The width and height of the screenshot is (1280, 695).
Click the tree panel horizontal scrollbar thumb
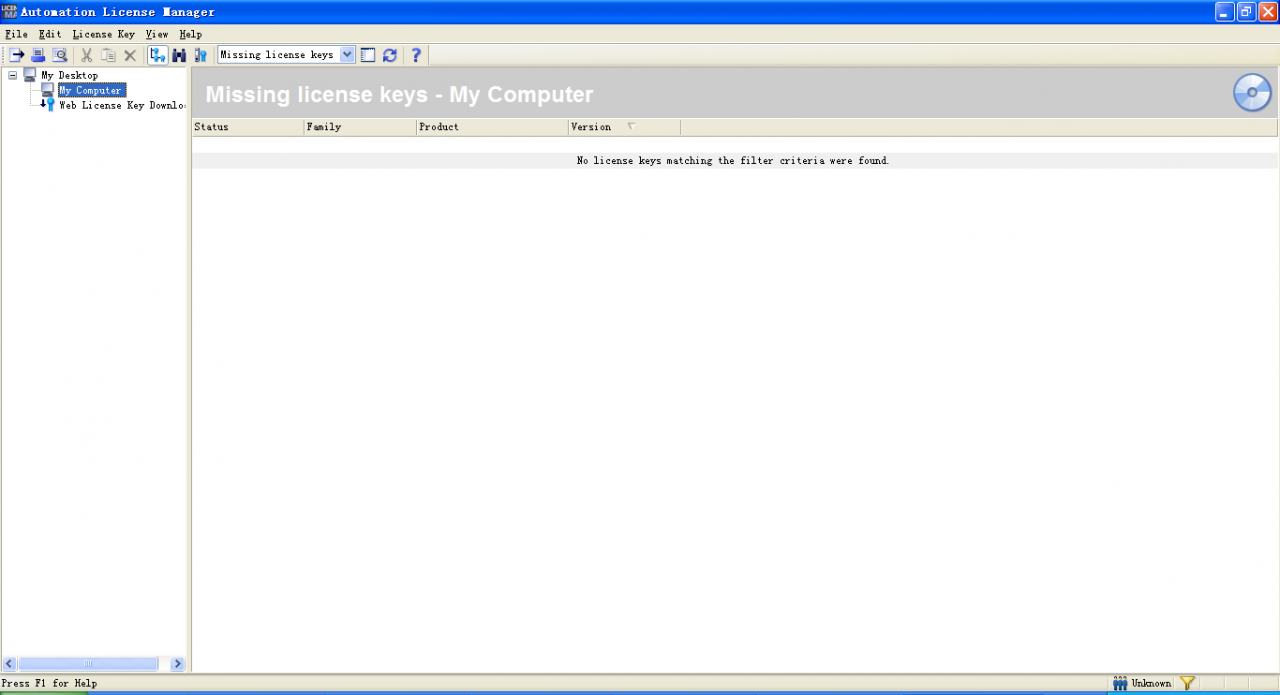pos(88,663)
